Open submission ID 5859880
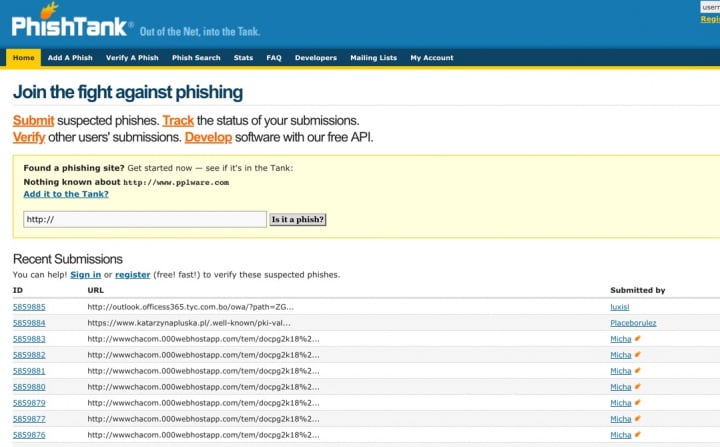 point(29,387)
